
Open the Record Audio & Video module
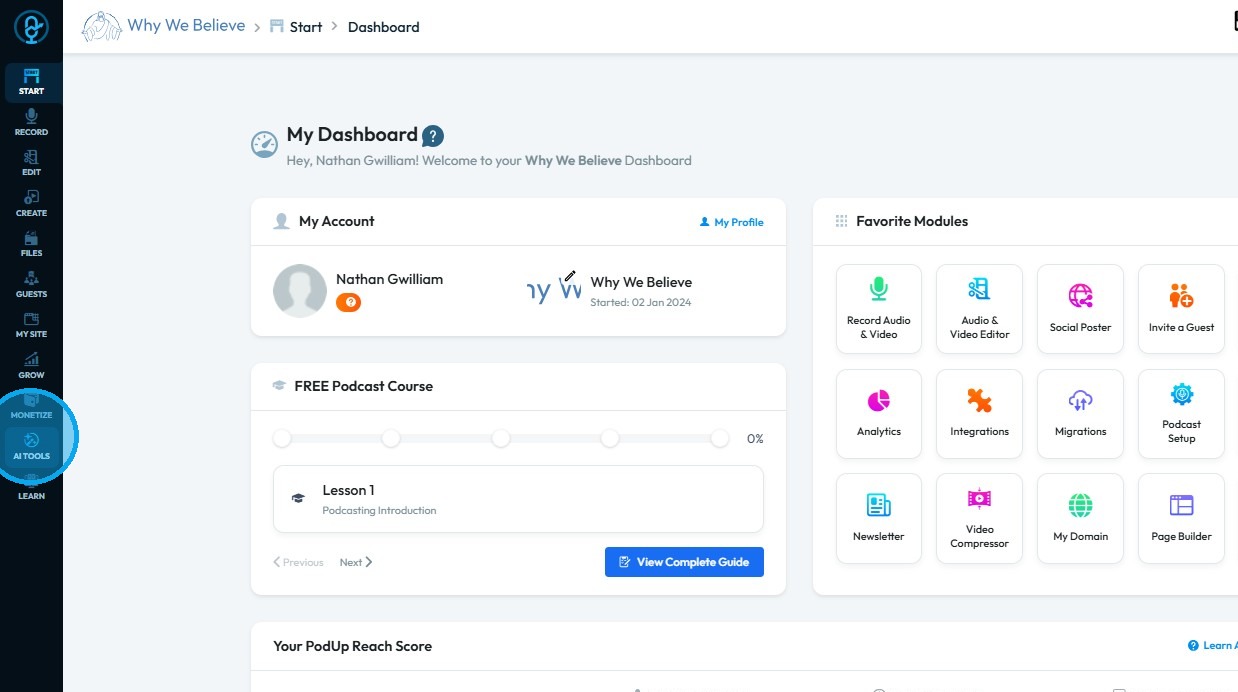[x=878, y=308]
